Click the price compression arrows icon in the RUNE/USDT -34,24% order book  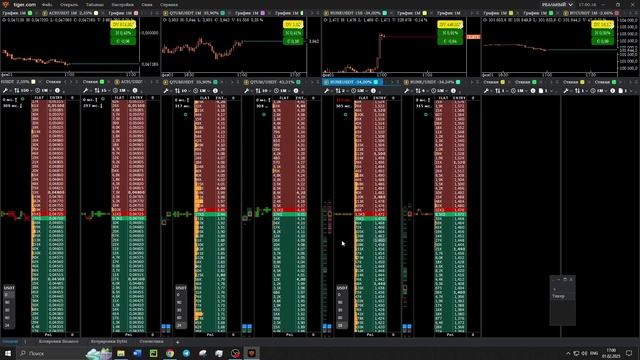click(x=418, y=91)
